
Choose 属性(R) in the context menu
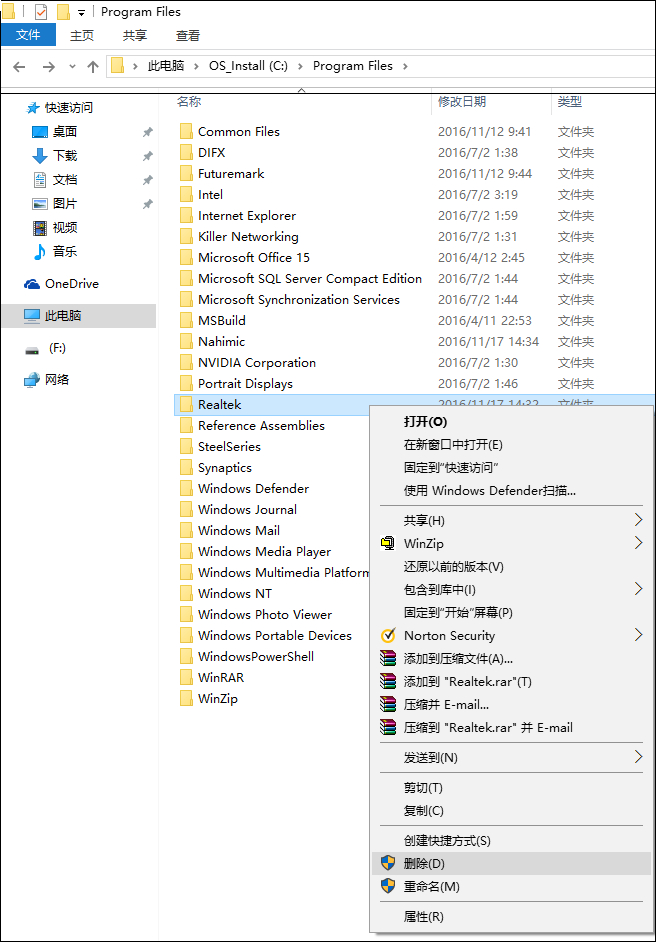click(511, 916)
